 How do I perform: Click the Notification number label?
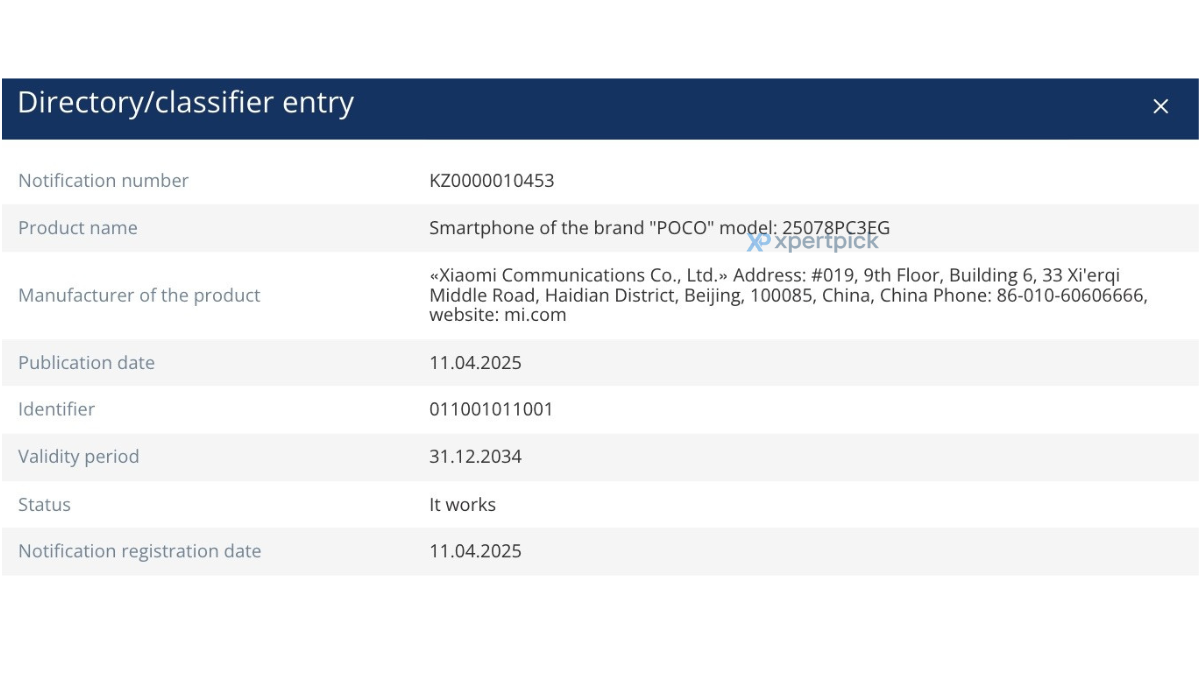click(103, 181)
